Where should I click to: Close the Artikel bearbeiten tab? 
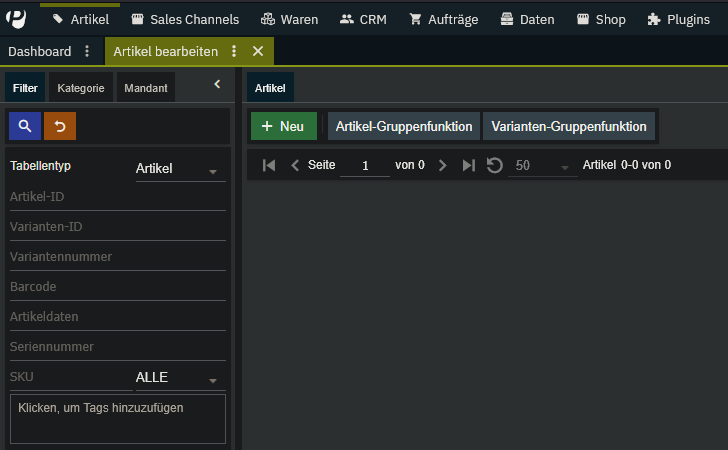tap(258, 52)
